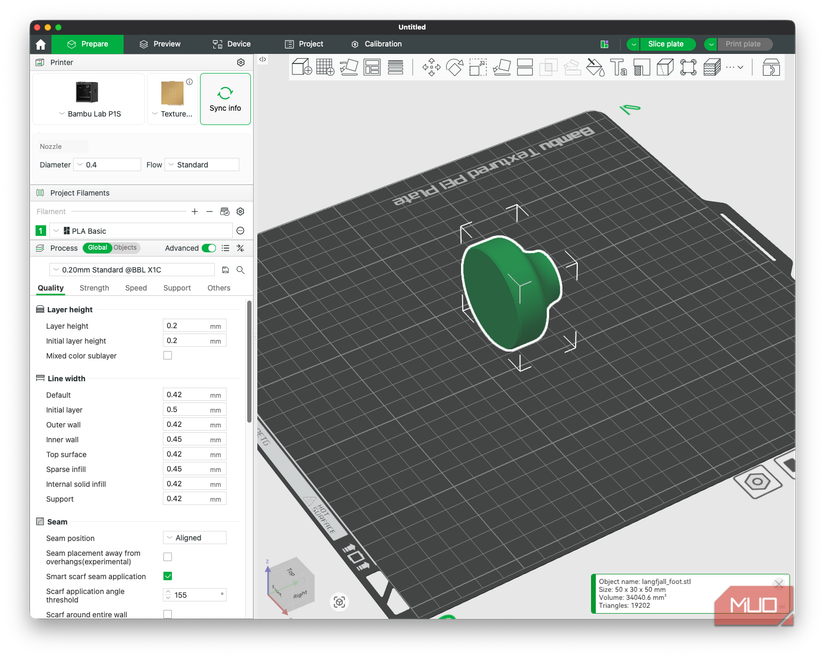Open the filament settings gear icon

[240, 211]
